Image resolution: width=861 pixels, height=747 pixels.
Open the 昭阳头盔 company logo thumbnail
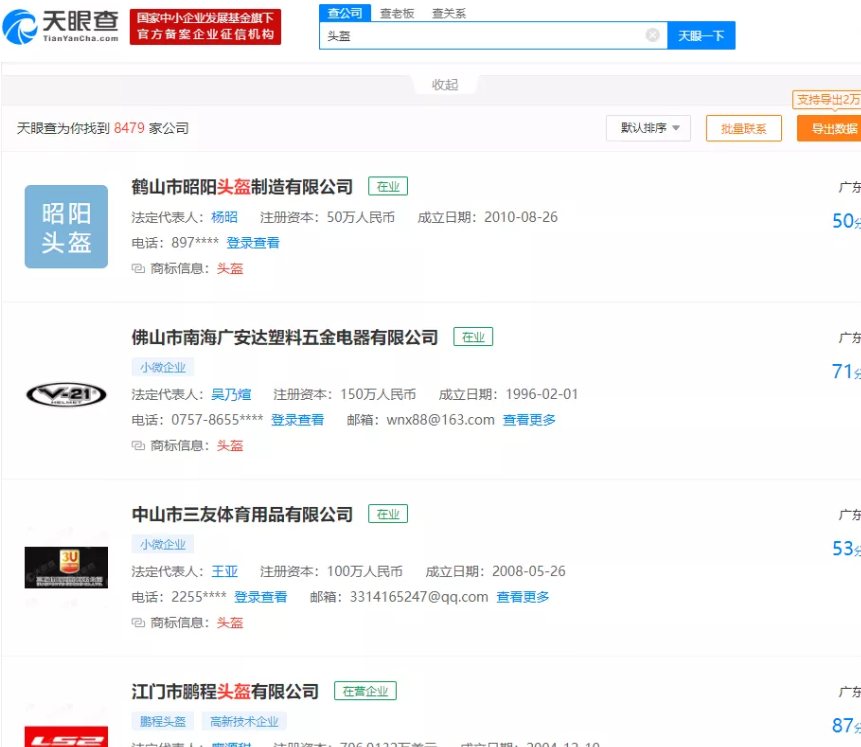click(66, 226)
